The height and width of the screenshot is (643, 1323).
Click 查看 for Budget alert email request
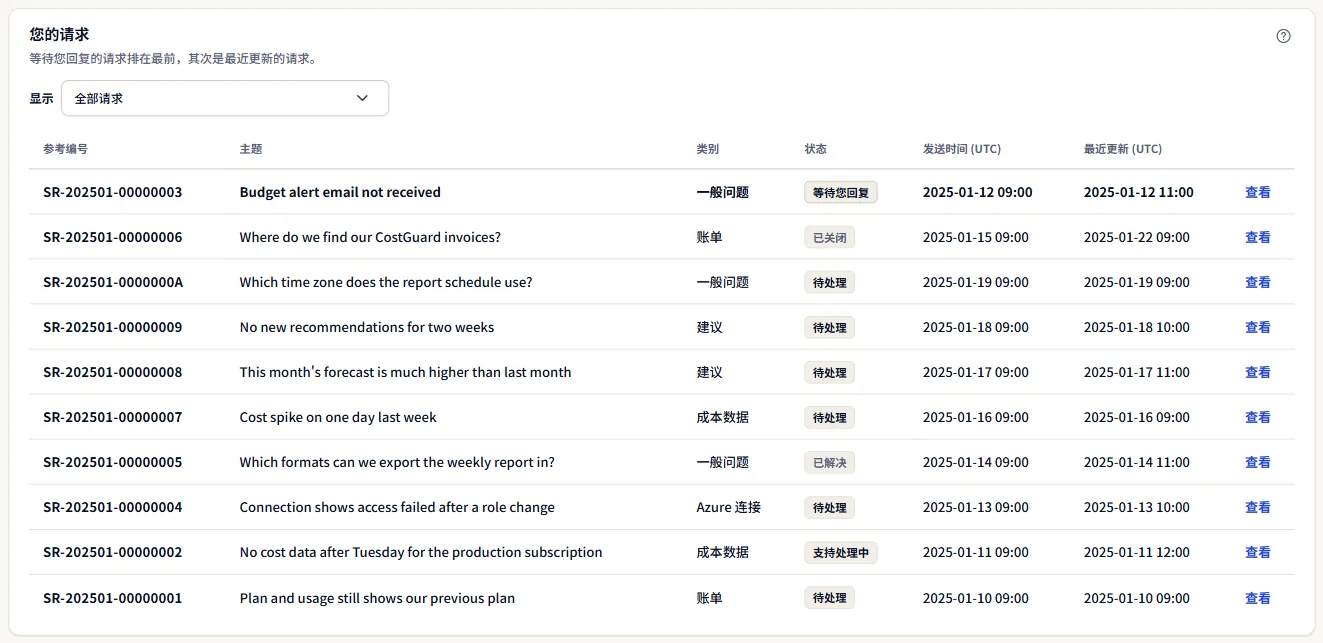click(1257, 192)
